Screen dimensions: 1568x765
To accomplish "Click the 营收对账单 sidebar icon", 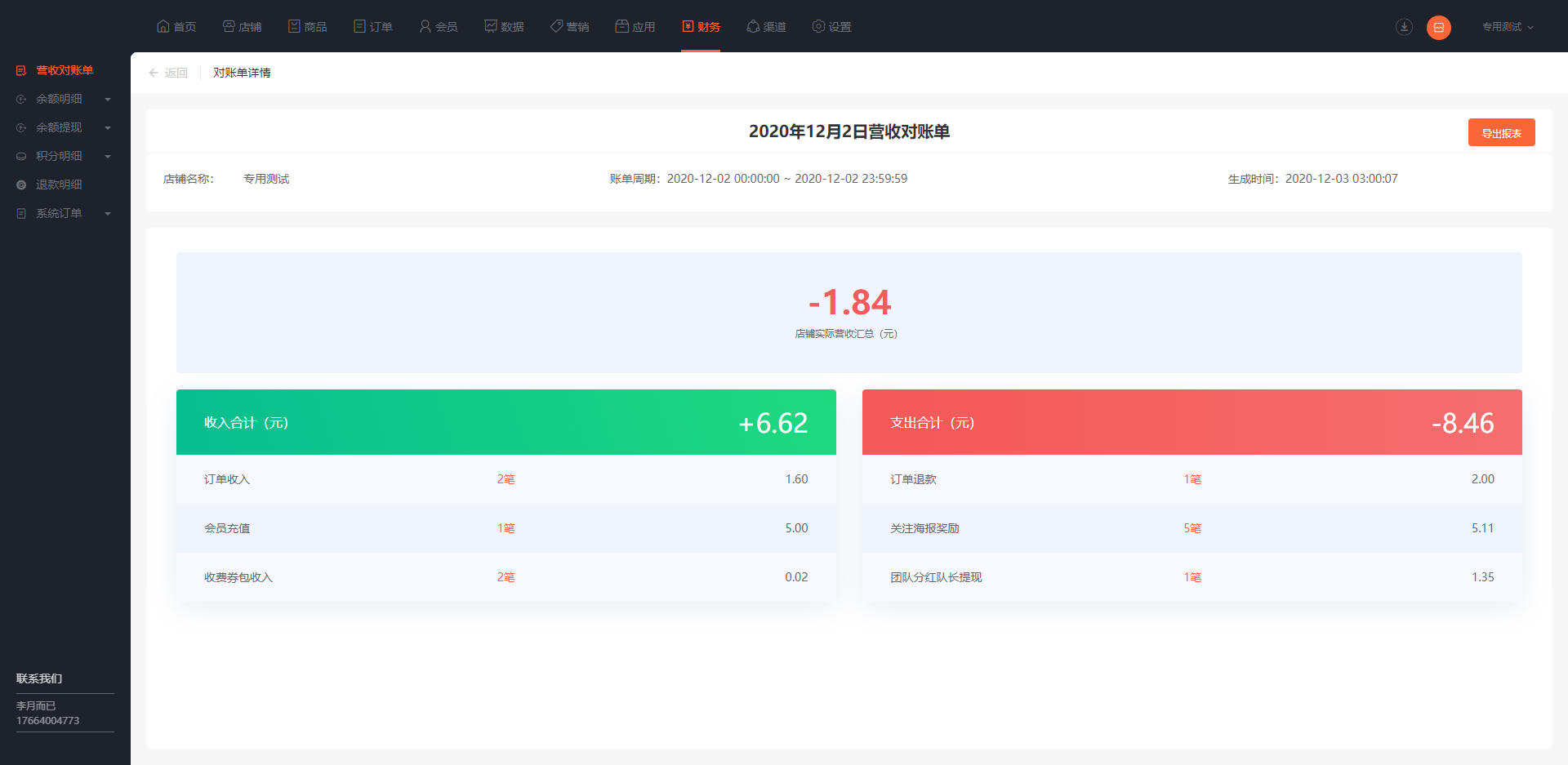I will click(21, 70).
